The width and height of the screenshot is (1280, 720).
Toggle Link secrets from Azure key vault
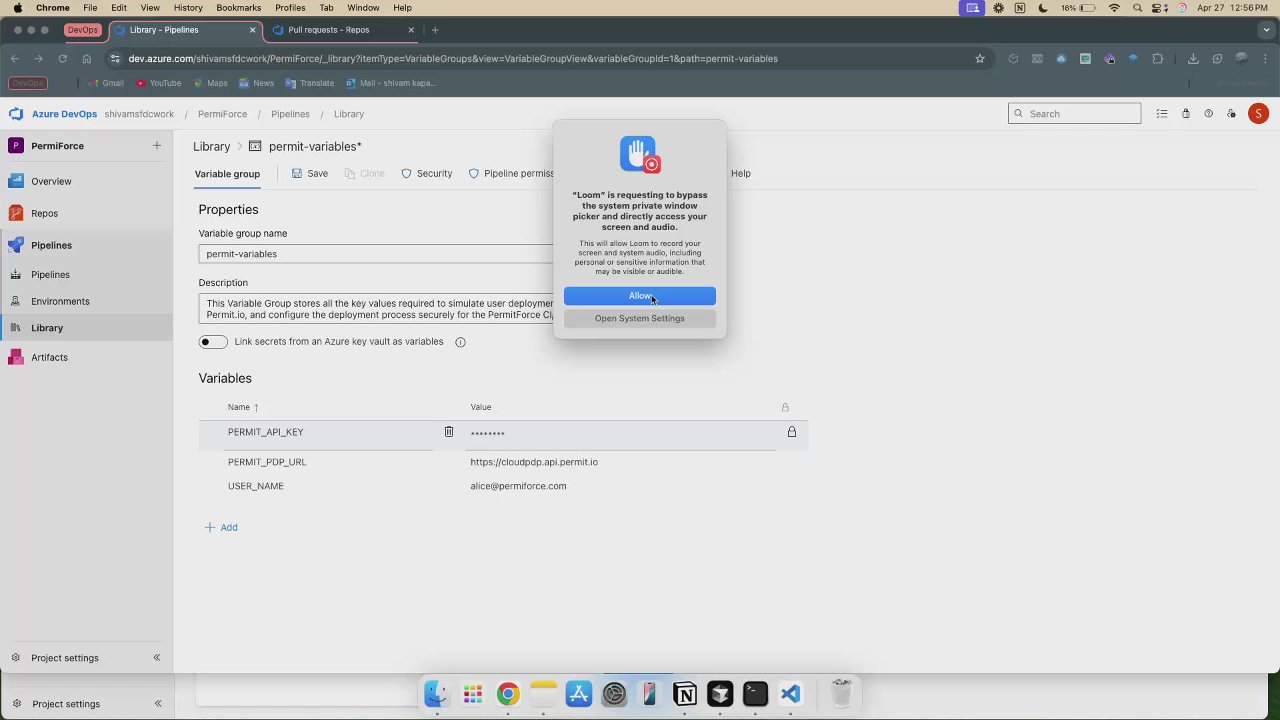point(213,342)
